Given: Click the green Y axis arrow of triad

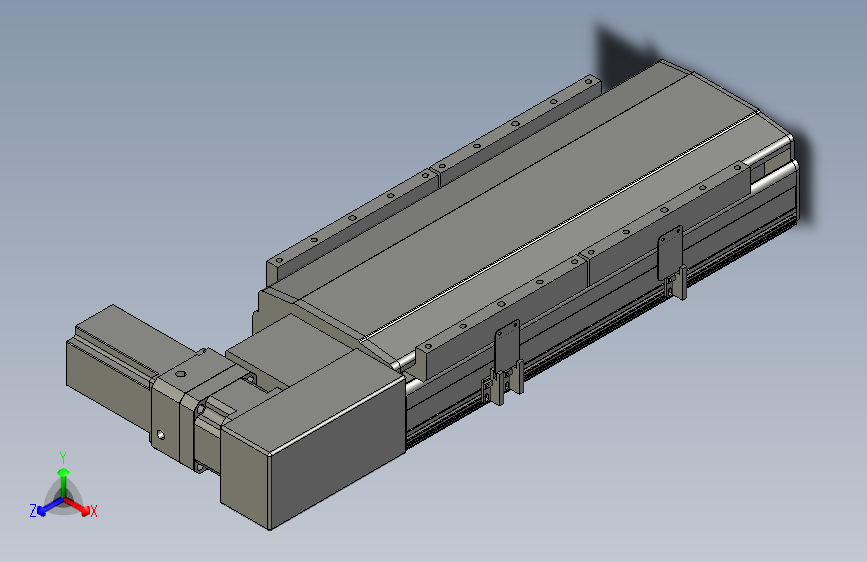Looking at the screenshot, I should tap(64, 482).
